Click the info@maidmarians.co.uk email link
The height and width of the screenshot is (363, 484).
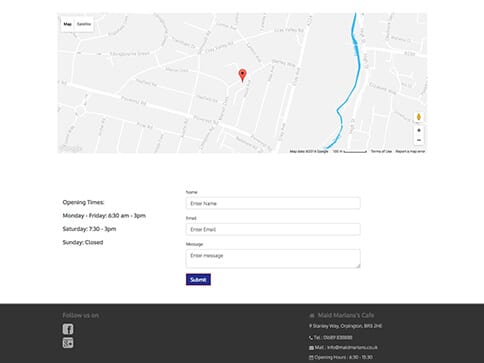[352, 347]
